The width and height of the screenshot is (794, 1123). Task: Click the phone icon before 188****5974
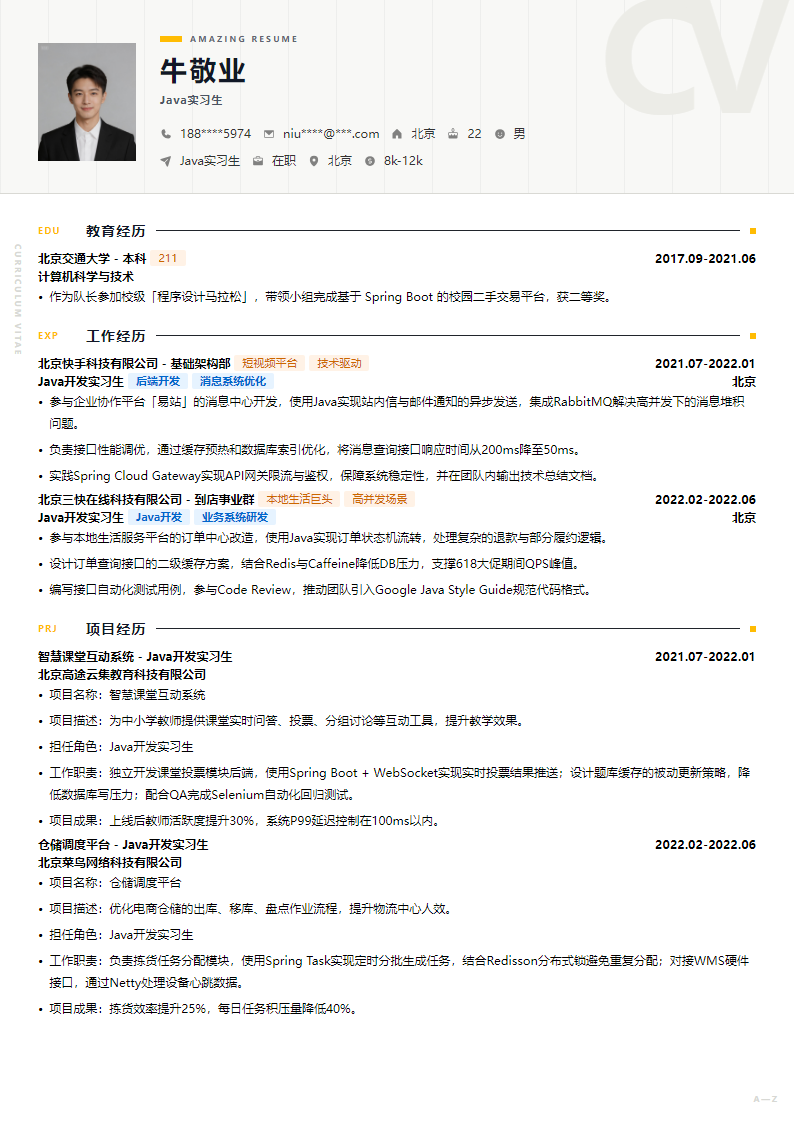coord(165,134)
